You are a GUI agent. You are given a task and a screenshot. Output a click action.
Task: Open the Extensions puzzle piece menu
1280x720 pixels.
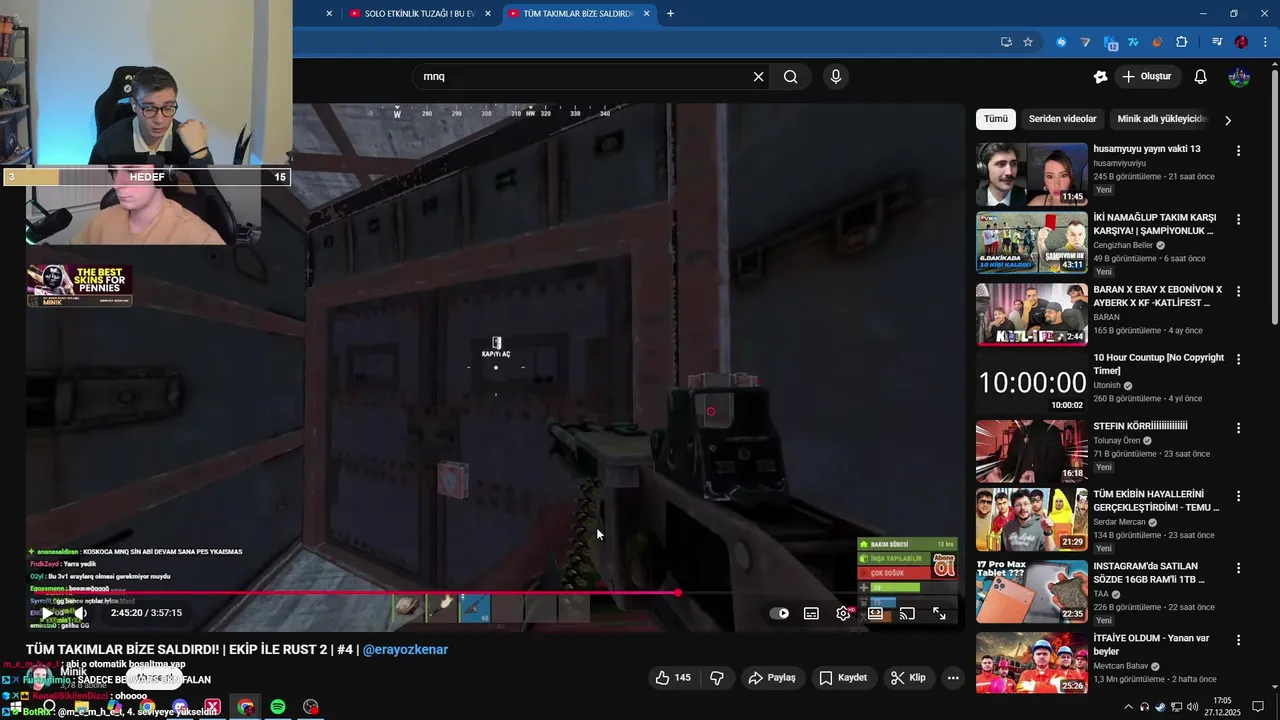coord(1182,42)
